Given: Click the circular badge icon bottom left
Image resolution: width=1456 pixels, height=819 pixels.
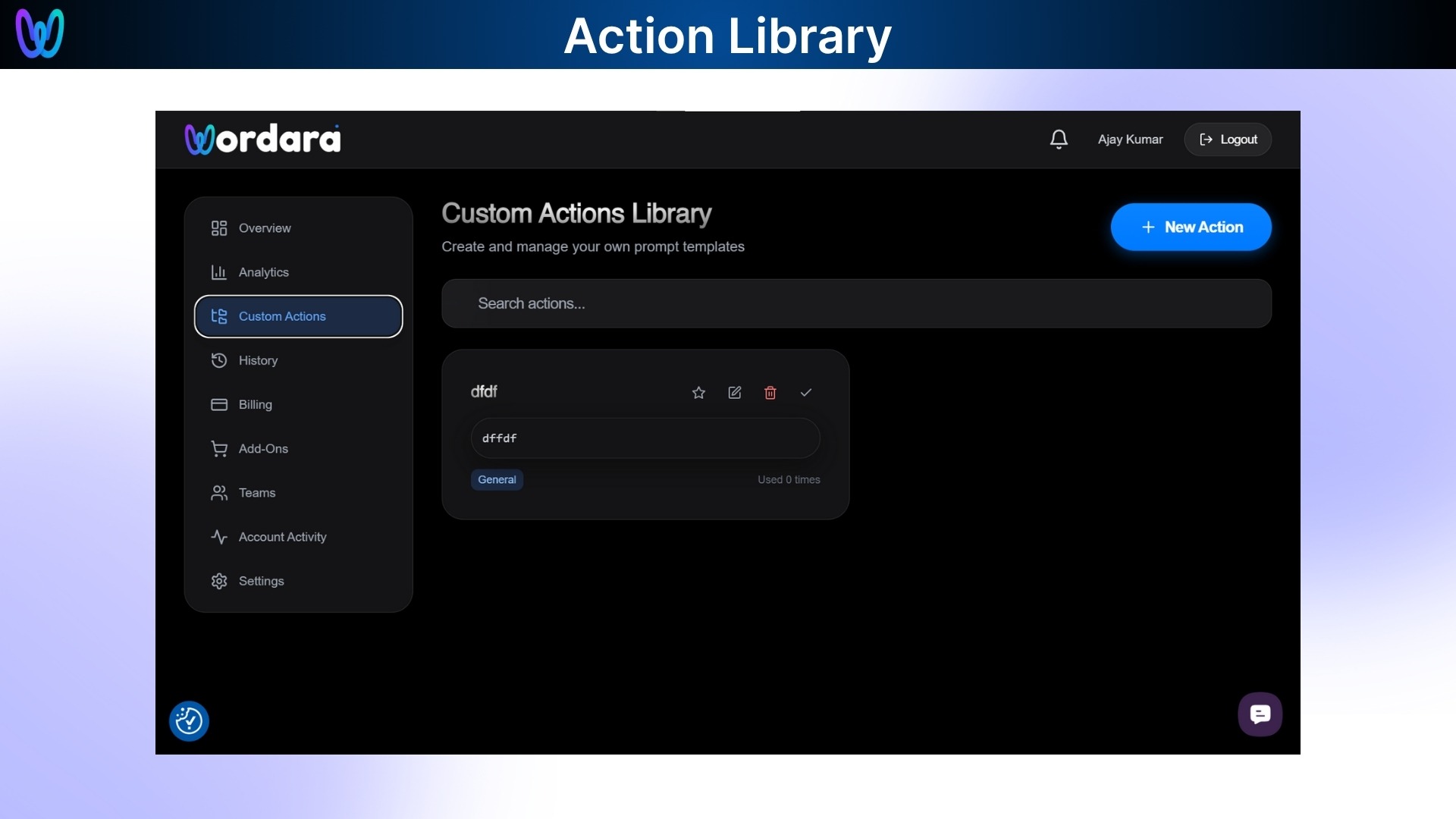Looking at the screenshot, I should (x=189, y=720).
